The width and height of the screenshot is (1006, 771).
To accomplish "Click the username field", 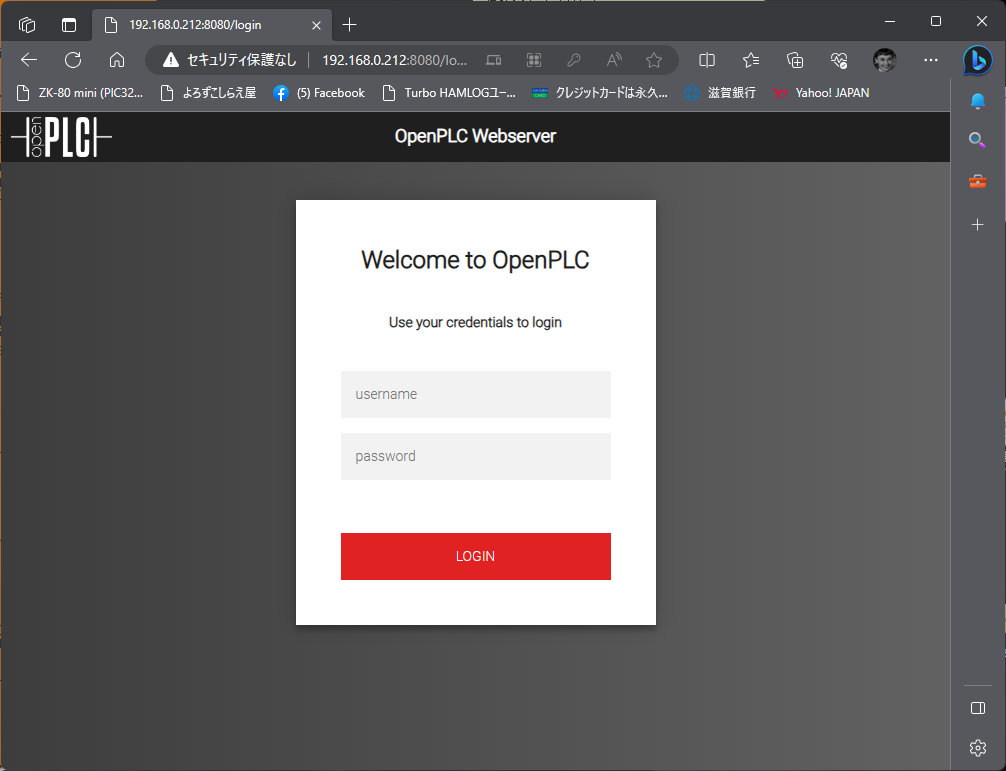I will 475,394.
